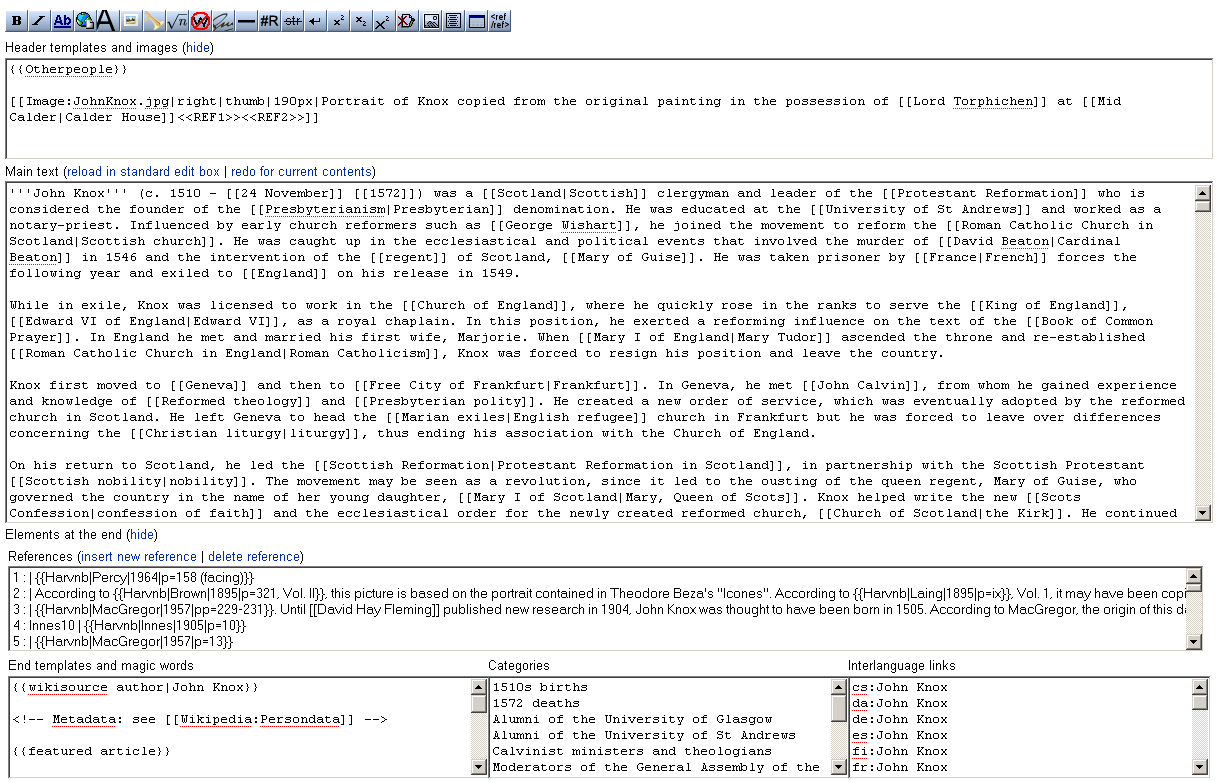Apply italic formatting from the toolbar
This screenshot has width=1217, height=782.
(x=39, y=21)
